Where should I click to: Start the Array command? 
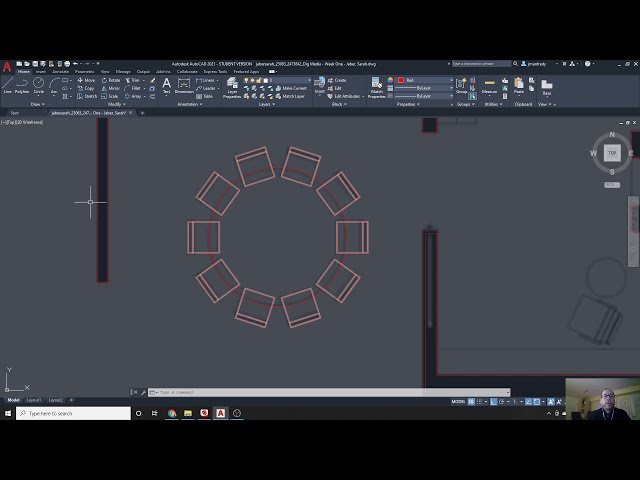click(x=133, y=96)
